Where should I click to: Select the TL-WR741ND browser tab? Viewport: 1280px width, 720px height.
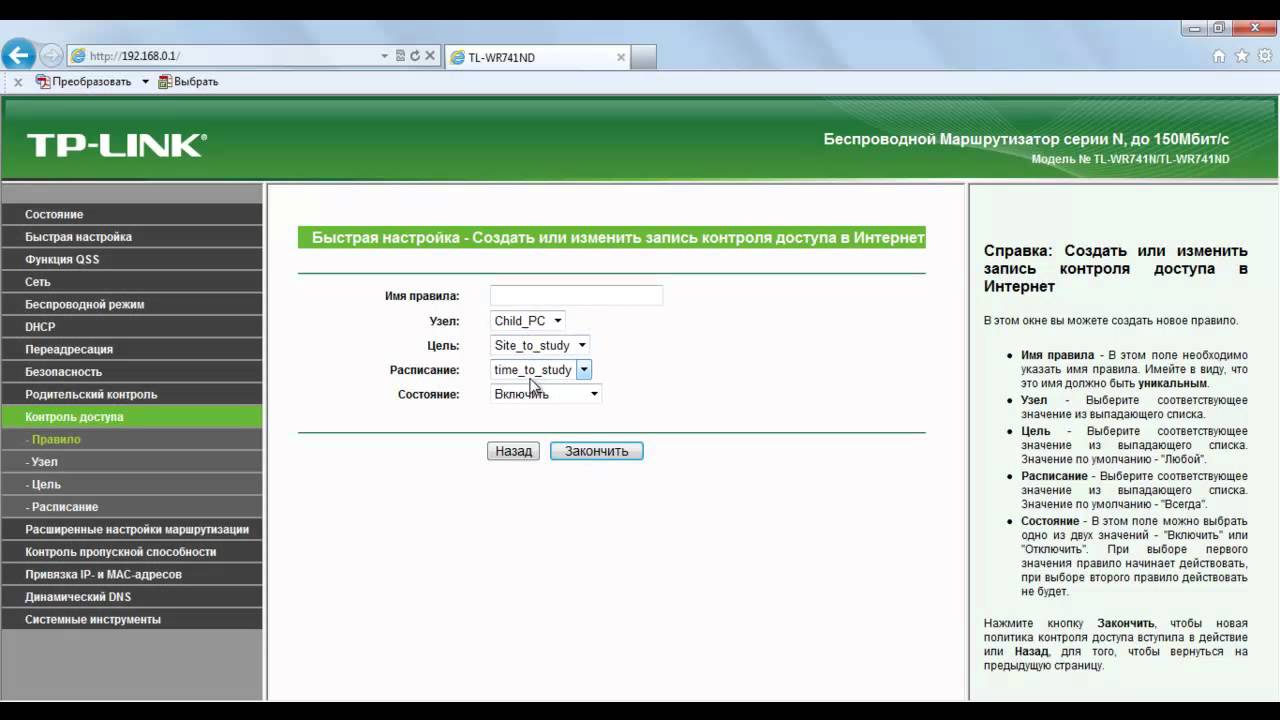click(x=537, y=57)
